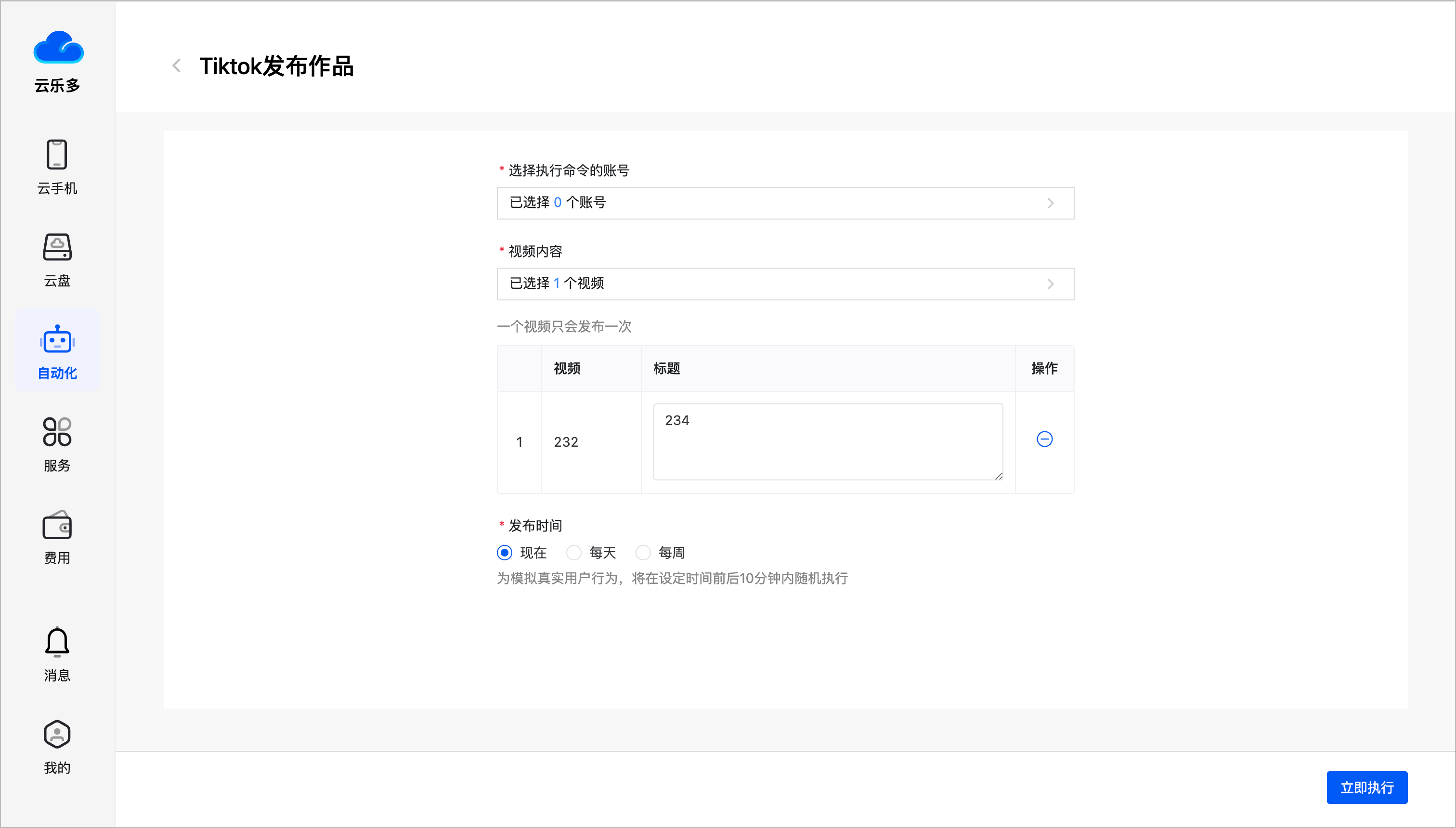The image size is (1456, 828).
Task: Click the 自动化 label in the sidebar
Action: [x=57, y=373]
